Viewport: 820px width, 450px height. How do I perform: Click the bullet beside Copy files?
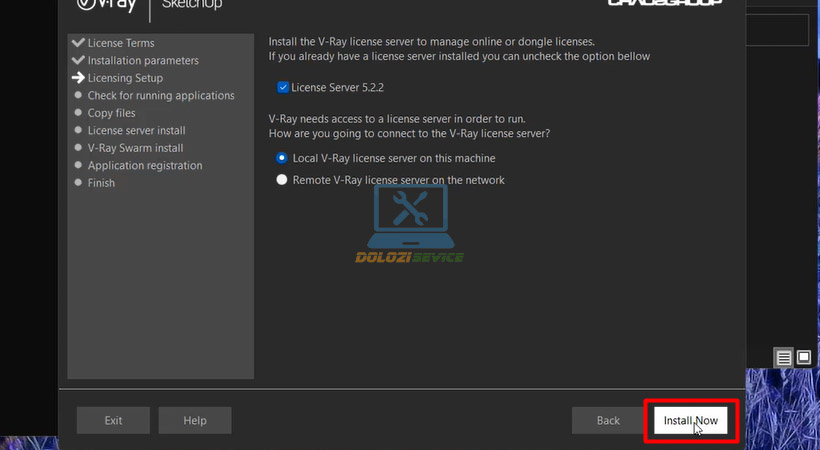point(78,113)
